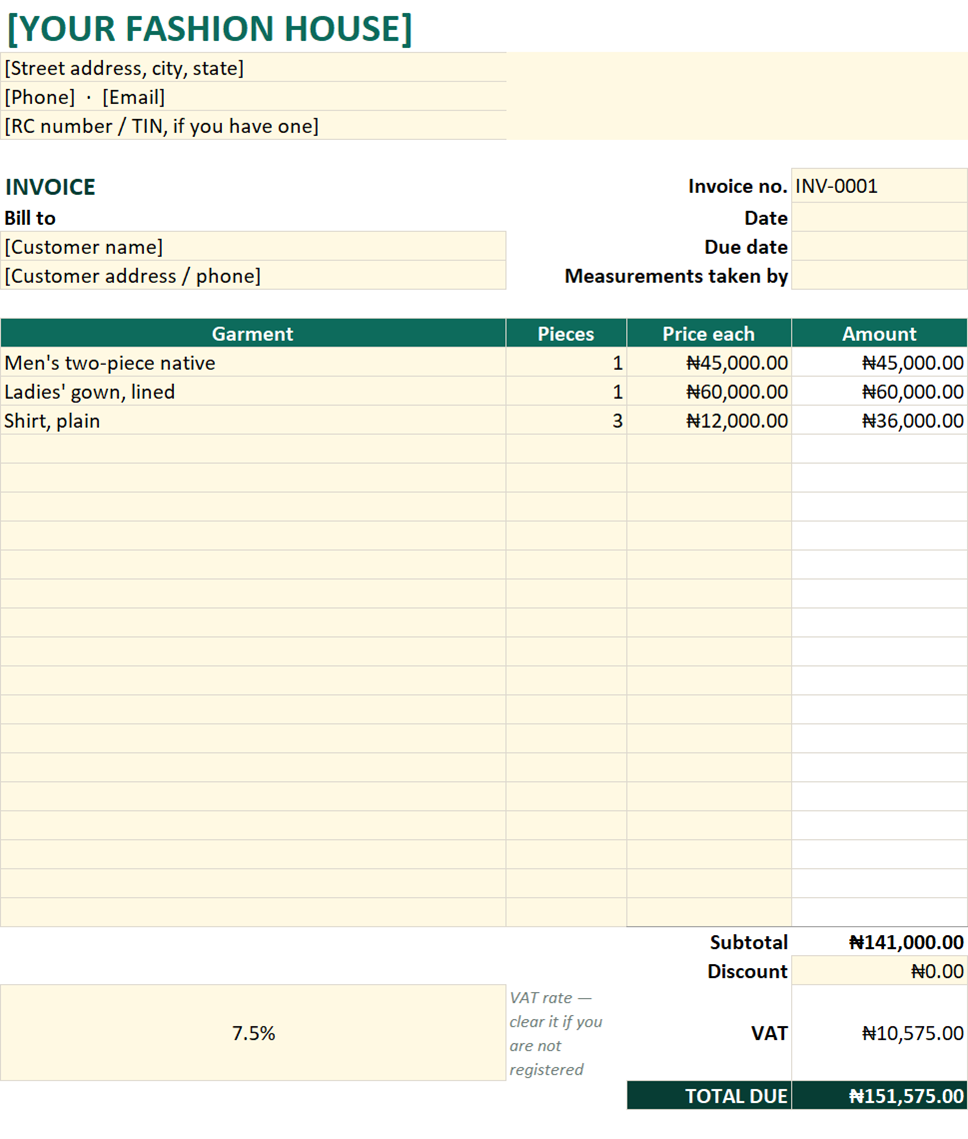Select the Date label
The image size is (968, 1139).
tap(765, 218)
